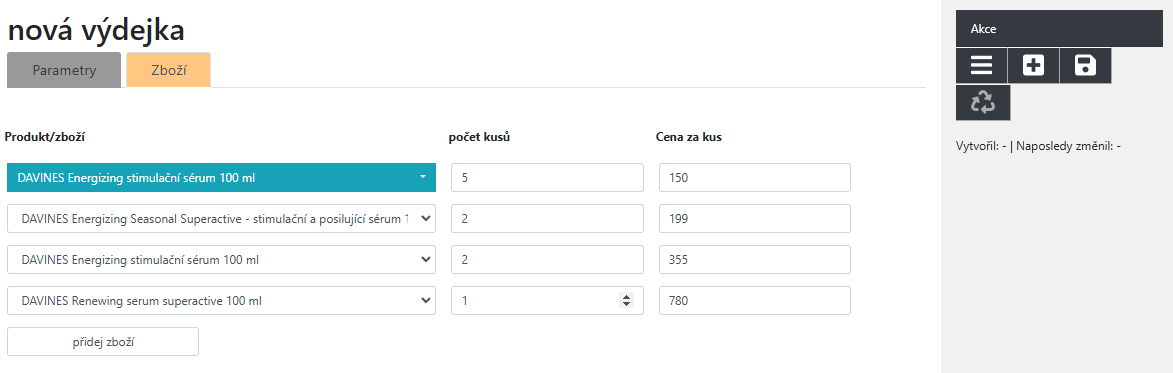The image size is (1173, 373).
Task: Click the price field showing 150
Action: [755, 178]
